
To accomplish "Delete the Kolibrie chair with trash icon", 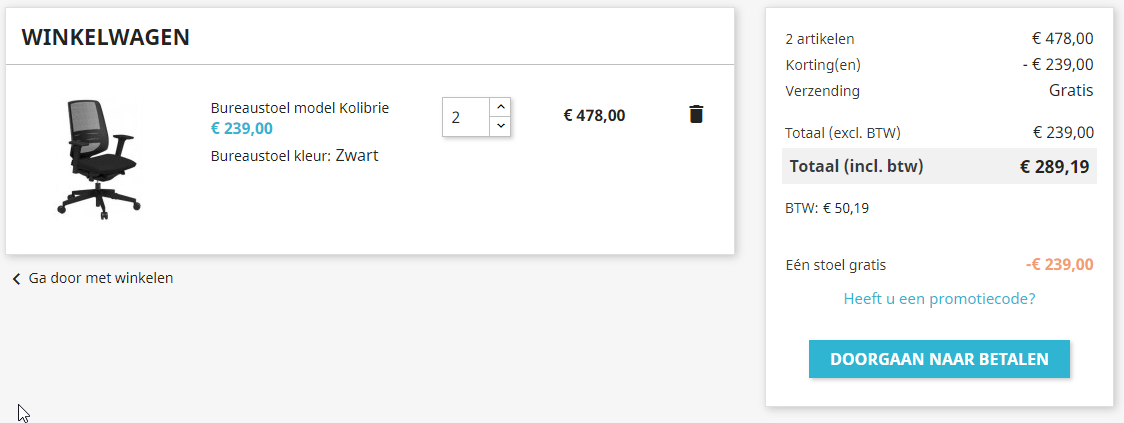I will pyautogui.click(x=696, y=114).
